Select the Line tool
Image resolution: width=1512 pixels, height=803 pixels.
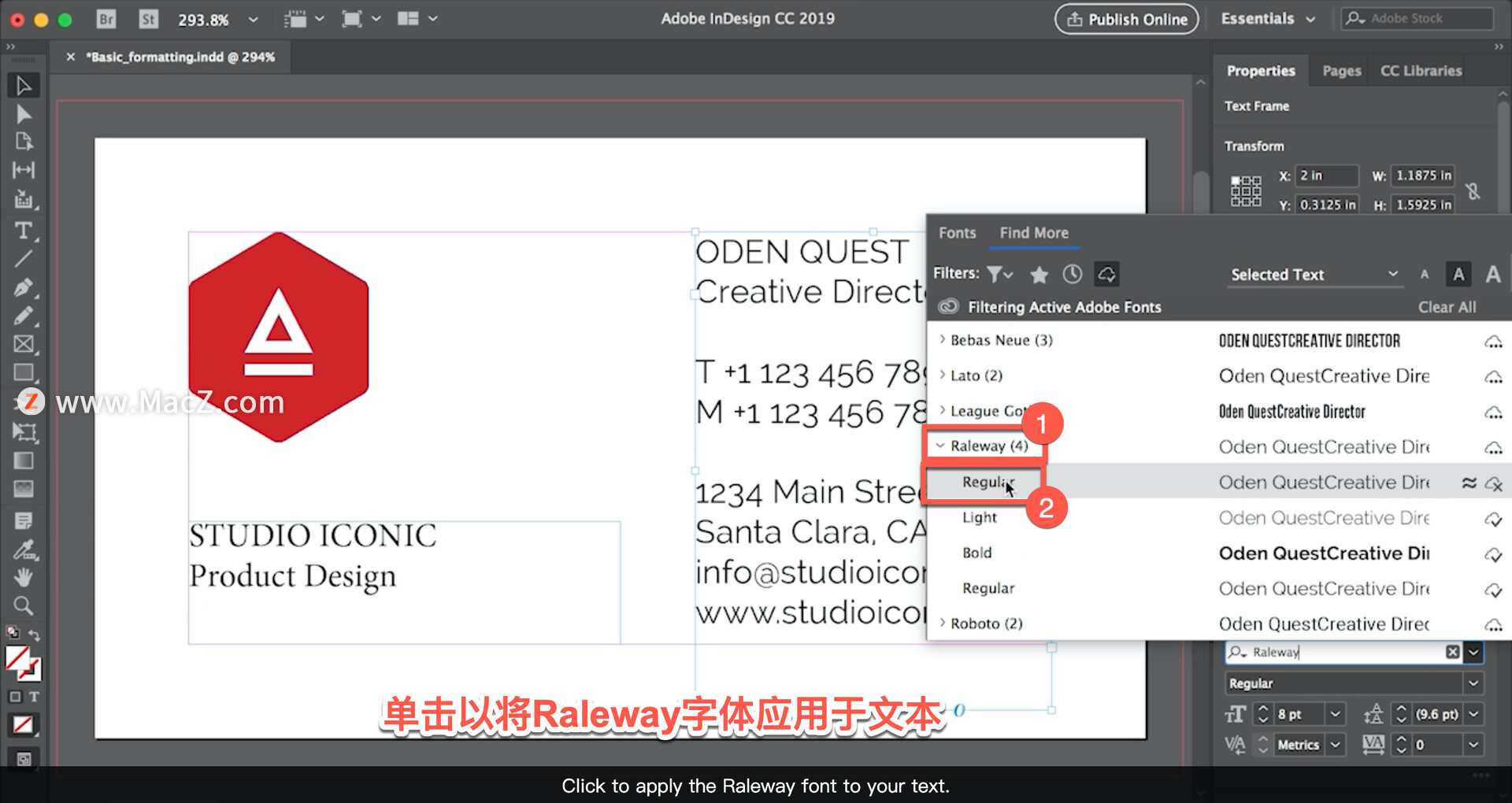pyautogui.click(x=24, y=258)
